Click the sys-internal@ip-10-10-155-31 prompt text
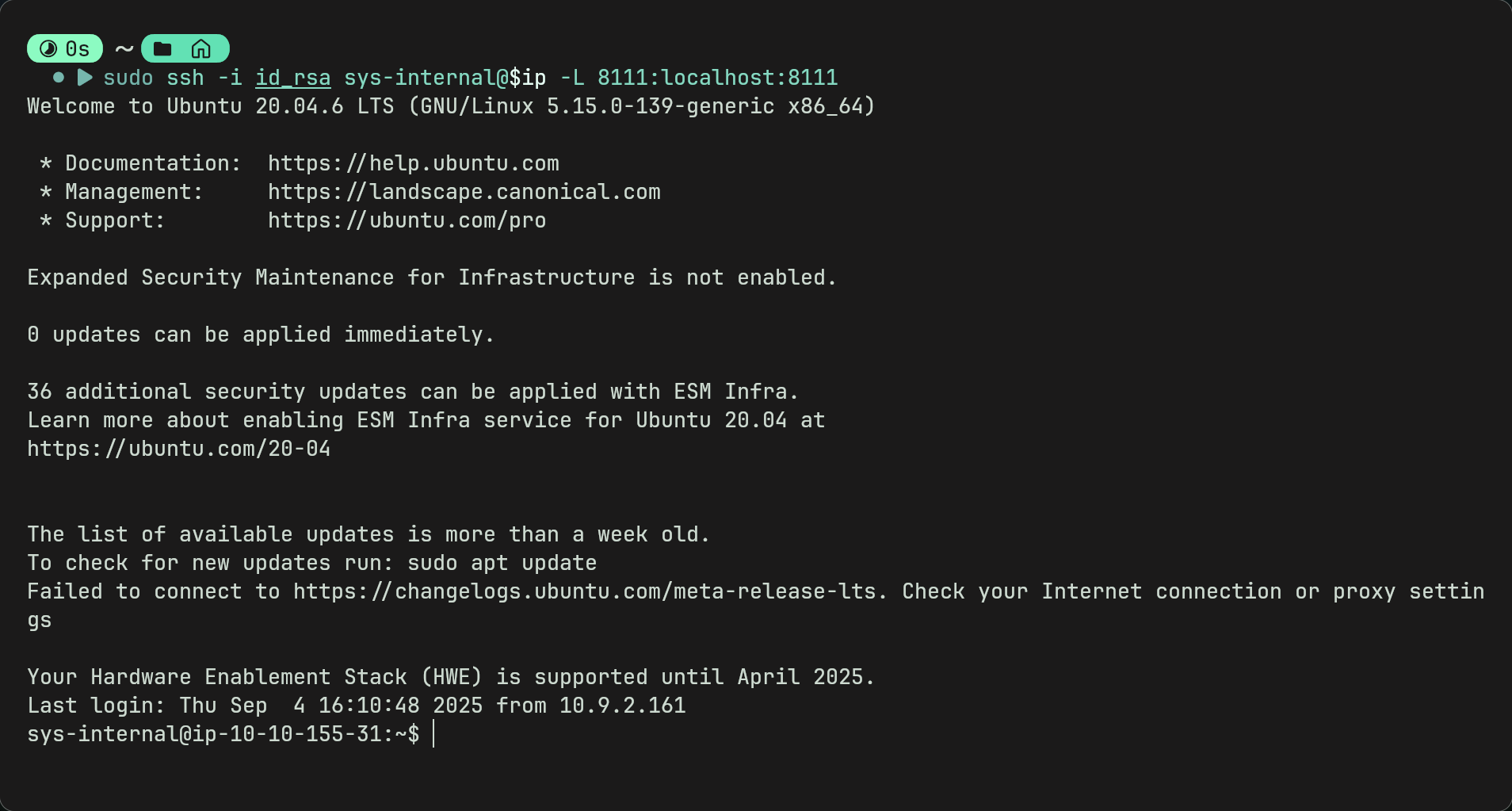 coord(204,734)
